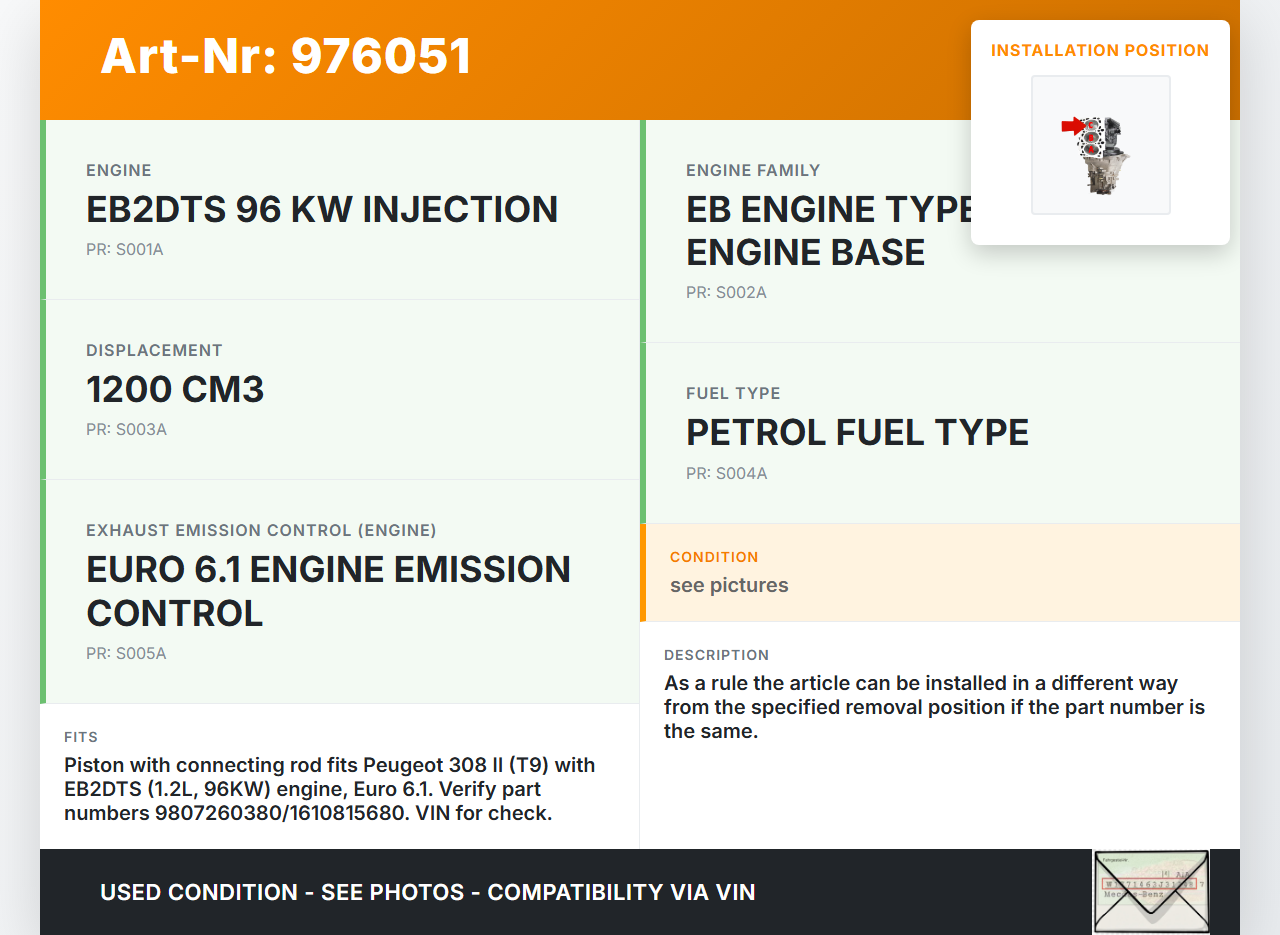The height and width of the screenshot is (935, 1280).
Task: Click the PR: S001A code
Action: click(x=125, y=250)
